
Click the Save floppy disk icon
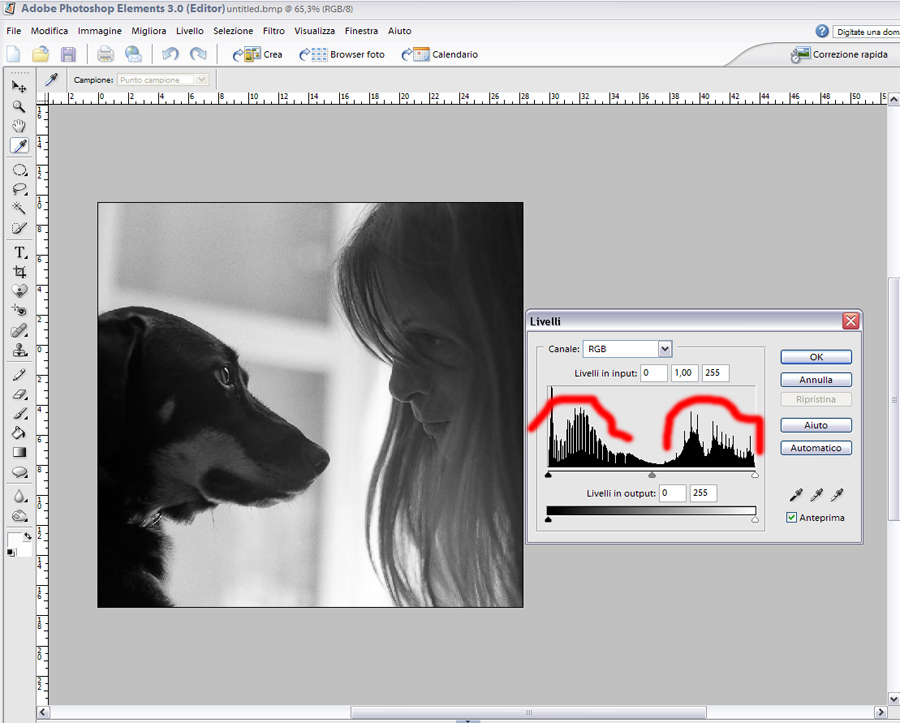[68, 55]
